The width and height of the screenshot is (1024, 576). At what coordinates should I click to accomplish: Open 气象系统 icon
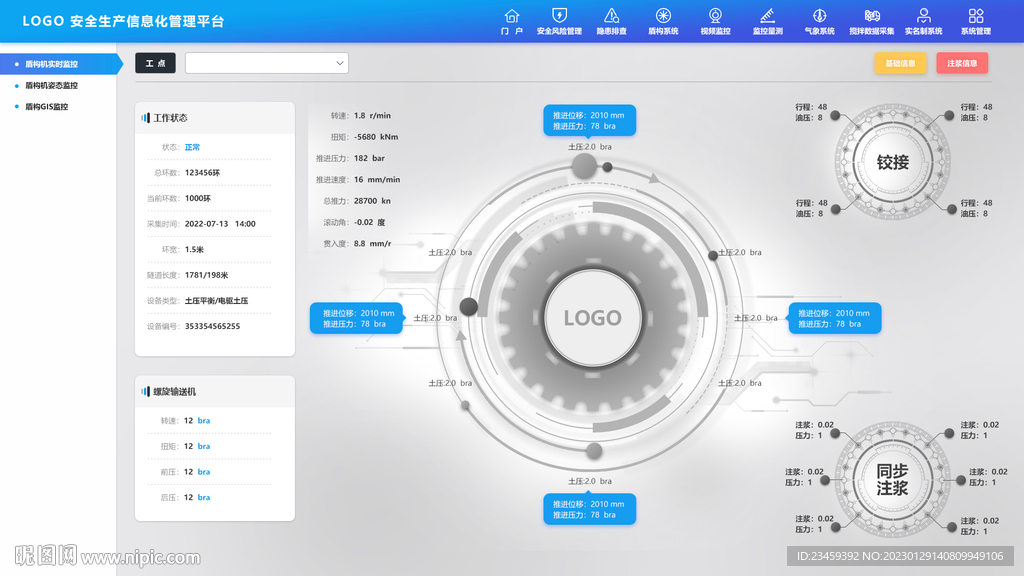[x=820, y=16]
